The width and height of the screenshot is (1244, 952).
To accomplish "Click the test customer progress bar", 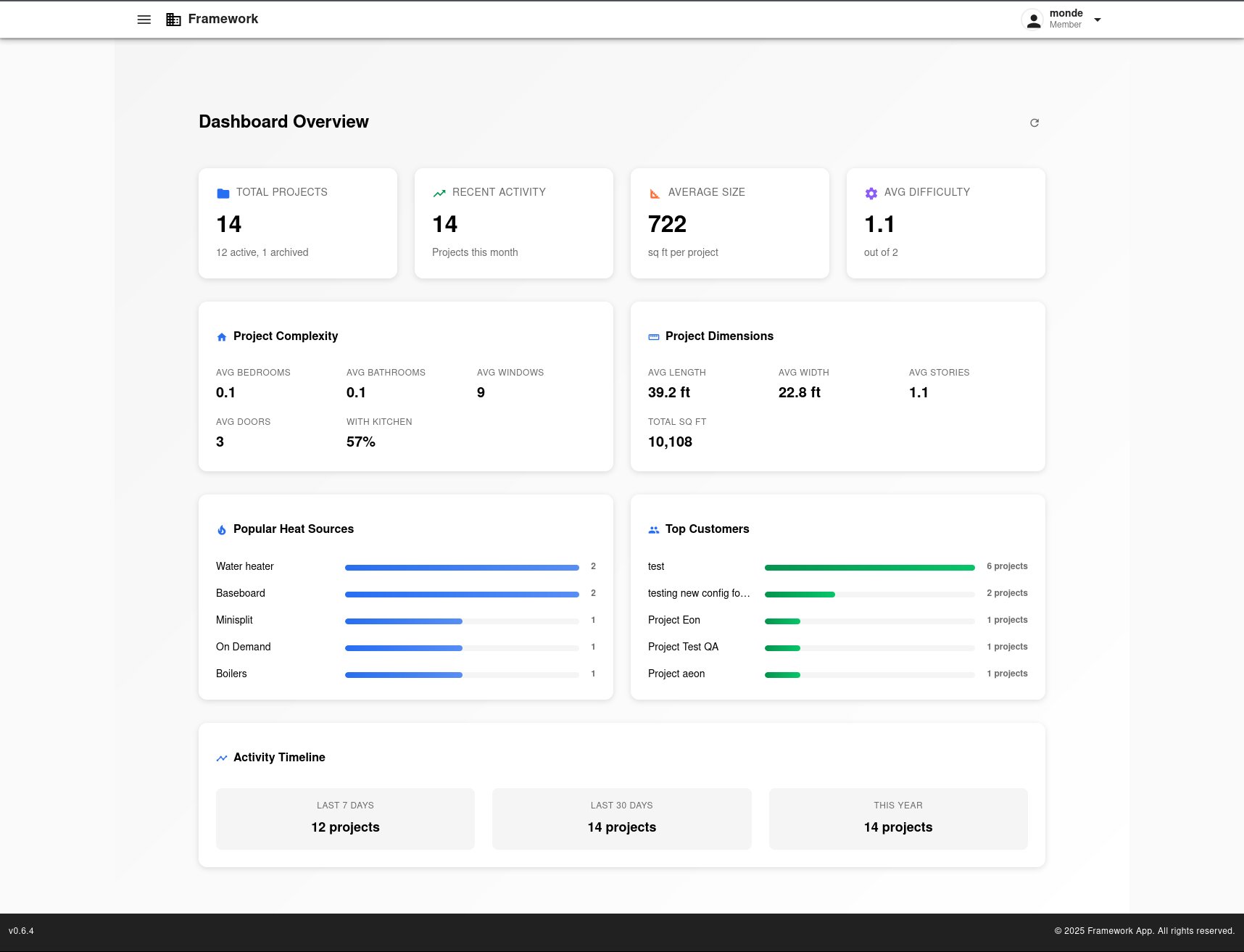I will click(870, 568).
